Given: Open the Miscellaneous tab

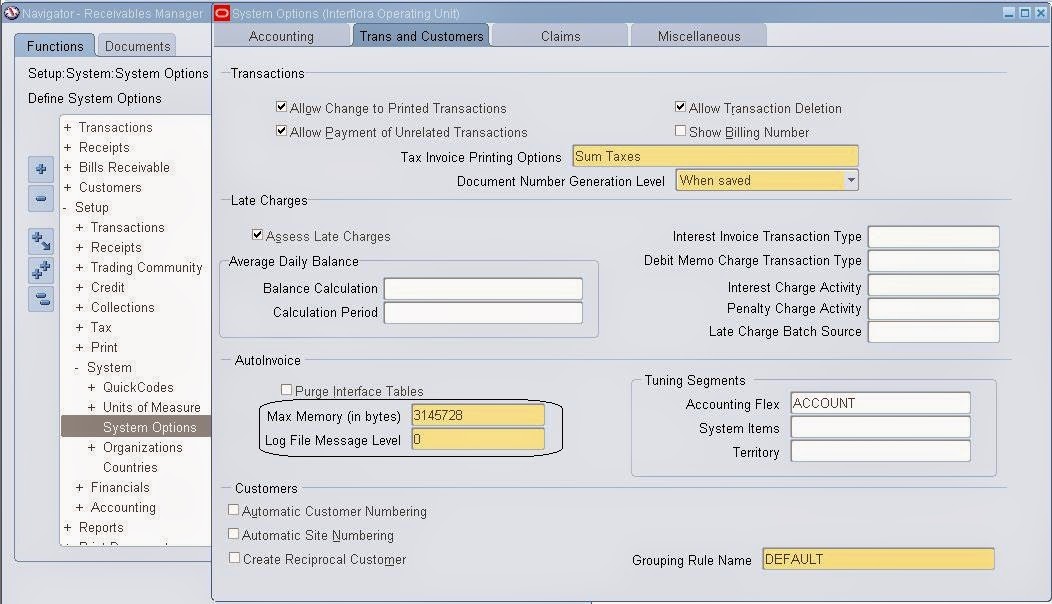Looking at the screenshot, I should [x=699, y=36].
